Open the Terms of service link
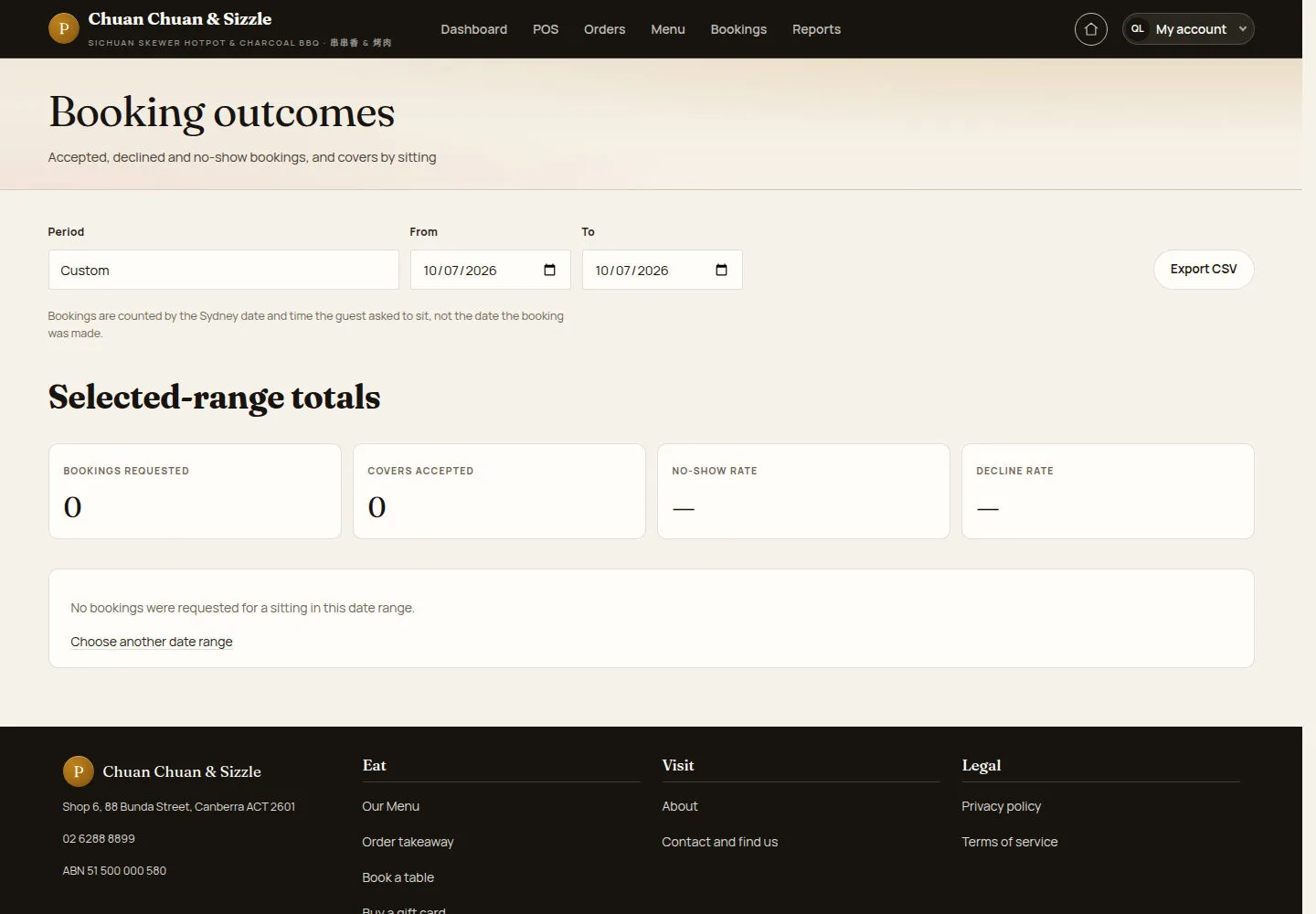Image resolution: width=1316 pixels, height=914 pixels. 1009,842
